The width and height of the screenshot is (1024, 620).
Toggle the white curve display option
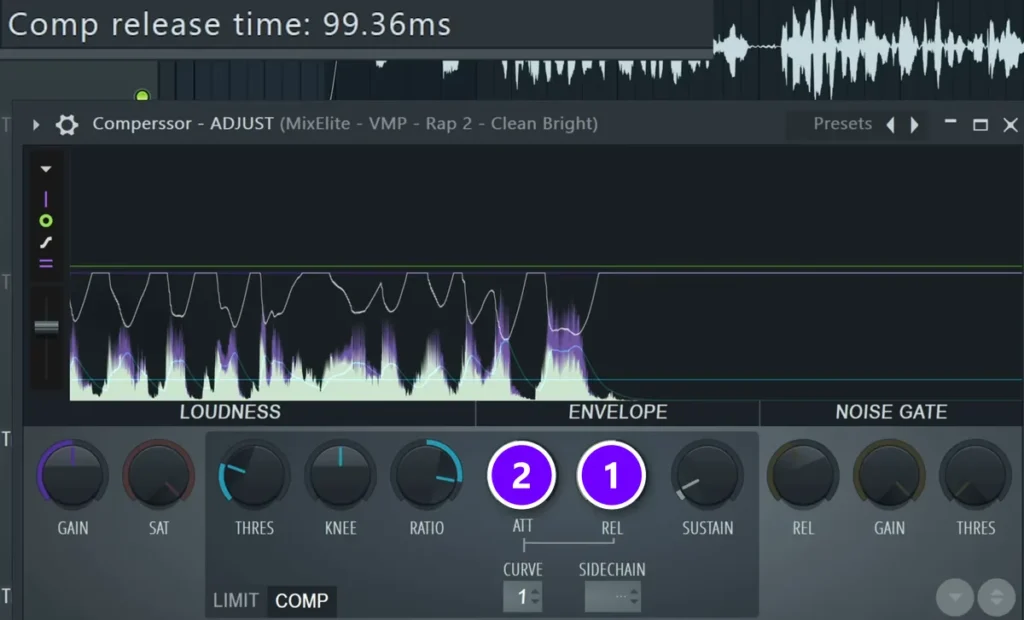[x=46, y=242]
